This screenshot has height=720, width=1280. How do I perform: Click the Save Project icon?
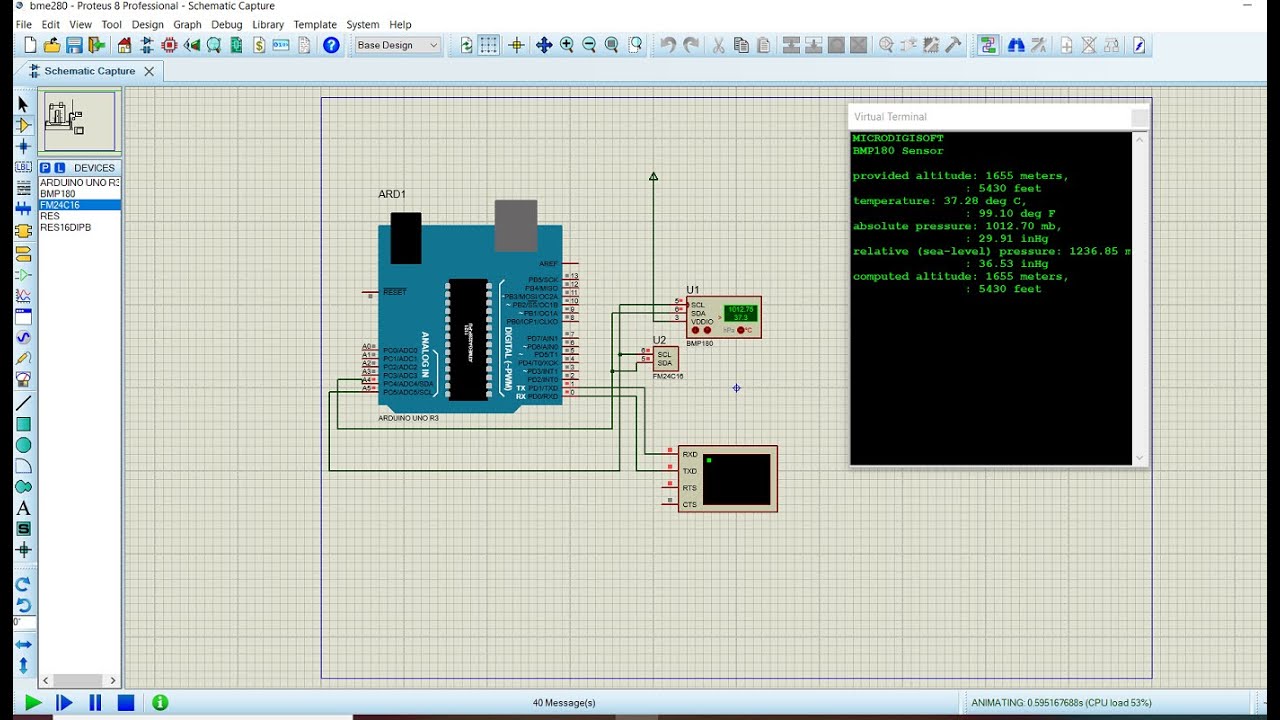[x=74, y=45]
